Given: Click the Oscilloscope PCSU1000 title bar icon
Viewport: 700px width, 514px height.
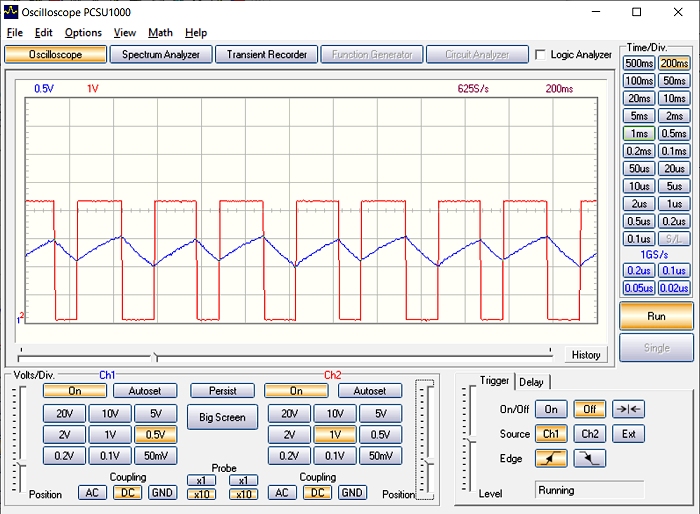Looking at the screenshot, I should click(10, 11).
